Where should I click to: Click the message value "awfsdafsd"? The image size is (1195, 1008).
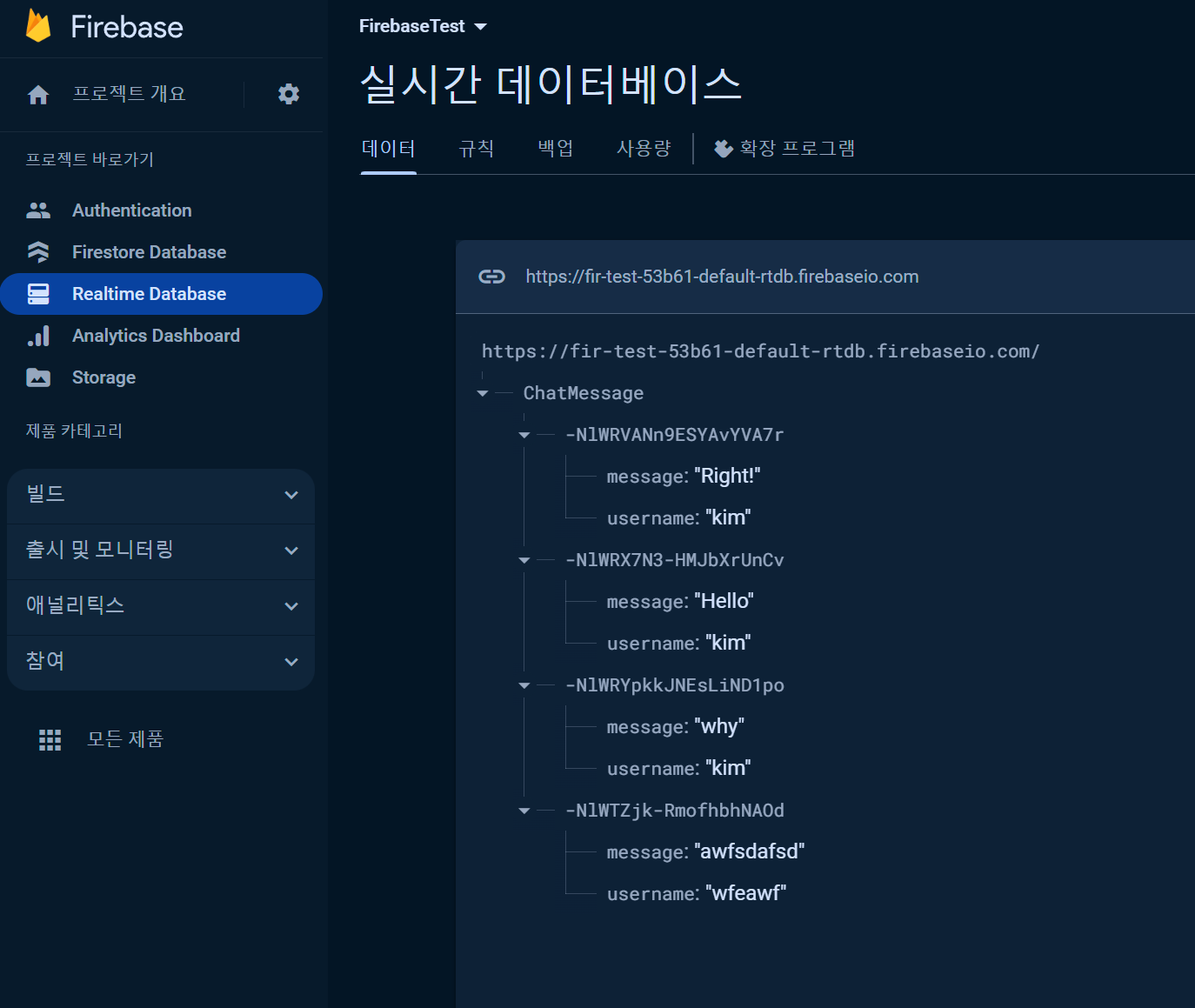749,851
